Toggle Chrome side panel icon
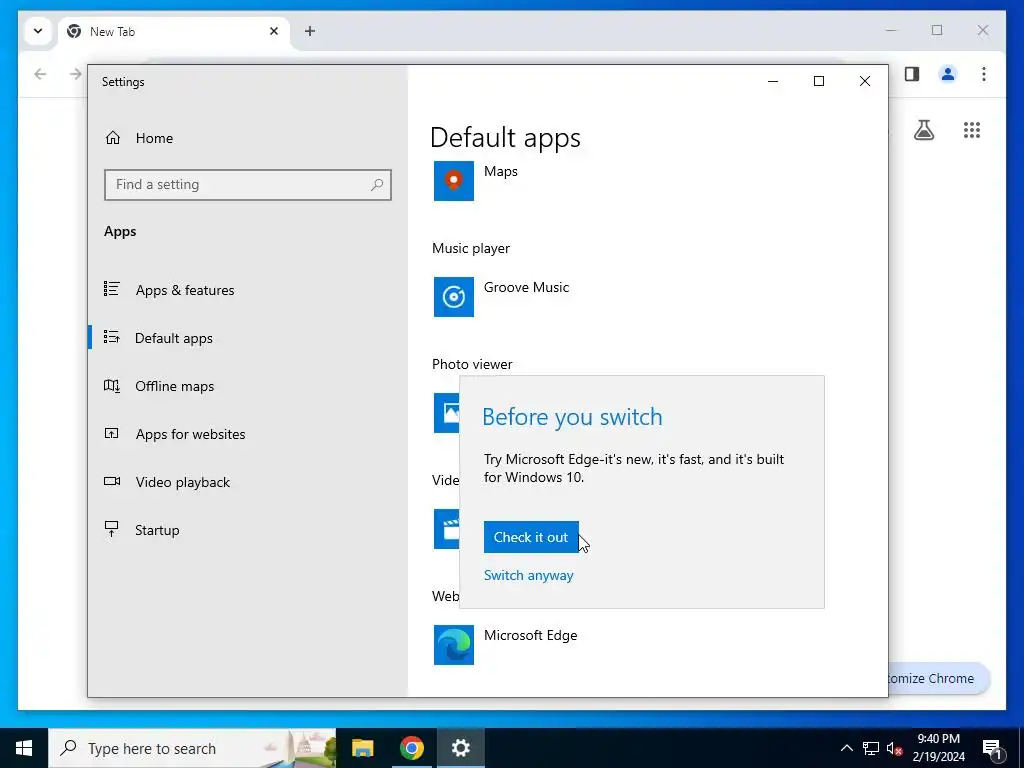Viewport: 1024px width, 768px height. (912, 74)
